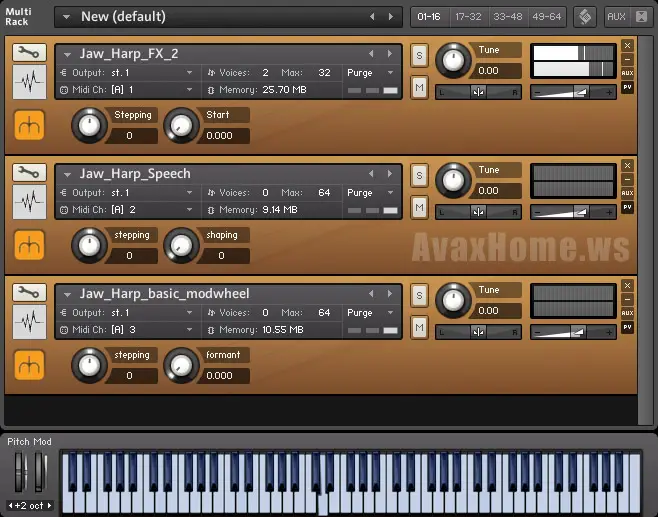Expand the Jaw_Harp_Speech instrument name menu
The image size is (658, 517).
pyautogui.click(x=67, y=175)
